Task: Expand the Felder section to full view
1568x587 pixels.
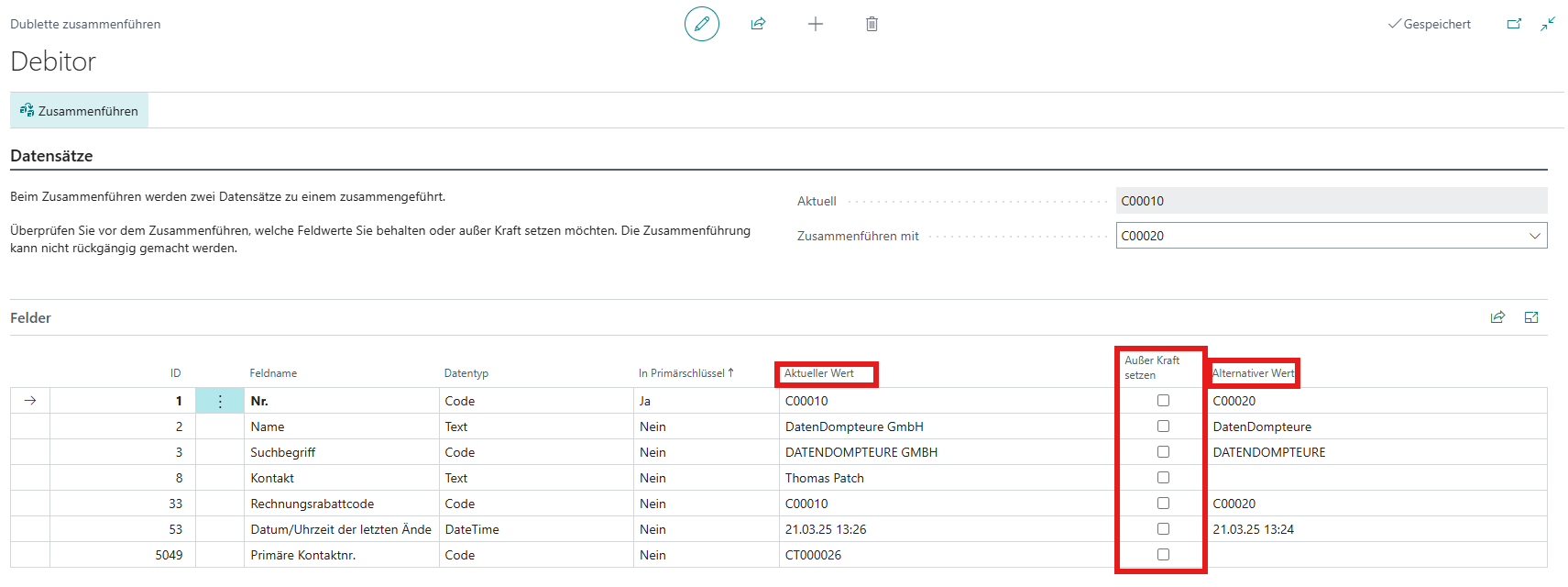Action: (x=1531, y=317)
